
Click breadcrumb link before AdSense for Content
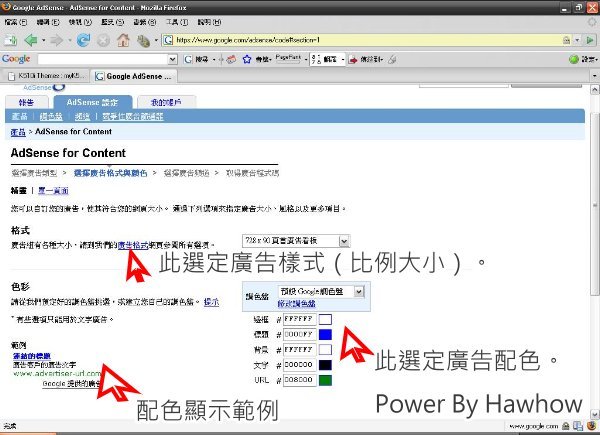click(18, 132)
